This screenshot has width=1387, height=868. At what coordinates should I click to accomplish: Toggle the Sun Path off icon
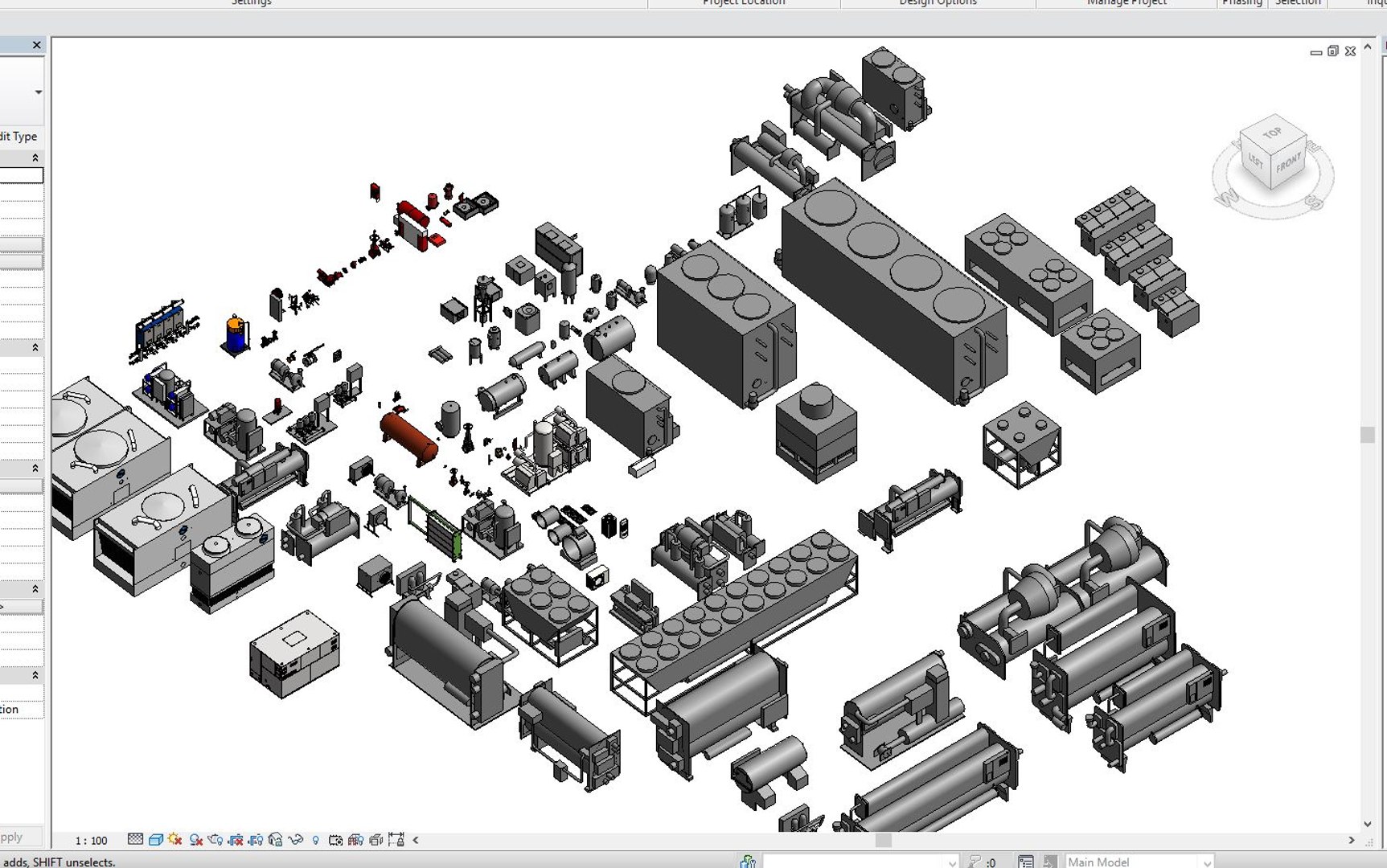click(x=175, y=840)
